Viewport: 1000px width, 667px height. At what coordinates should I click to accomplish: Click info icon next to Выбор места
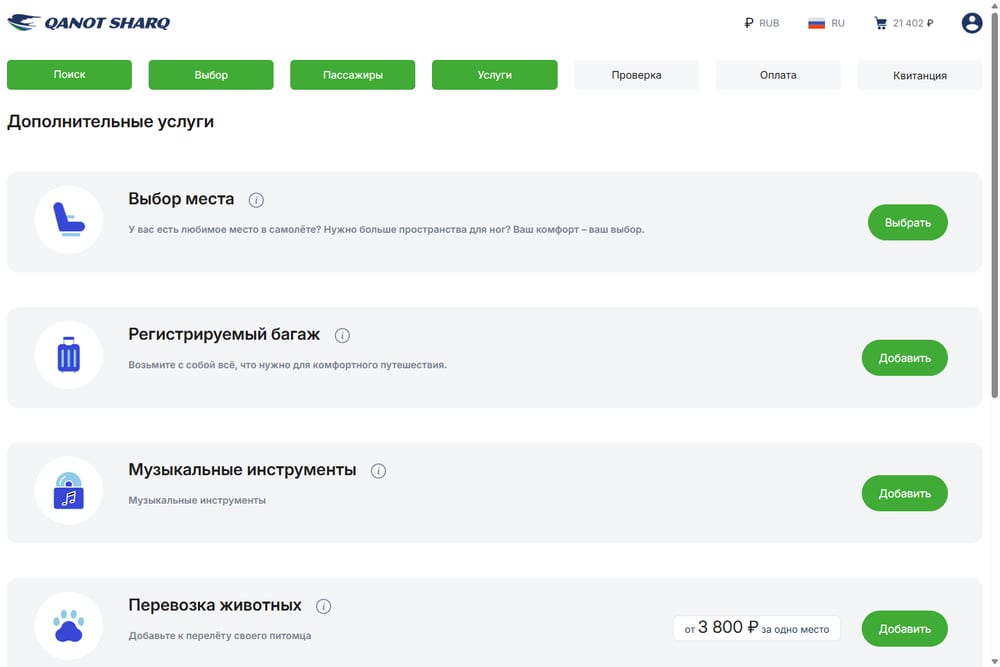(256, 200)
